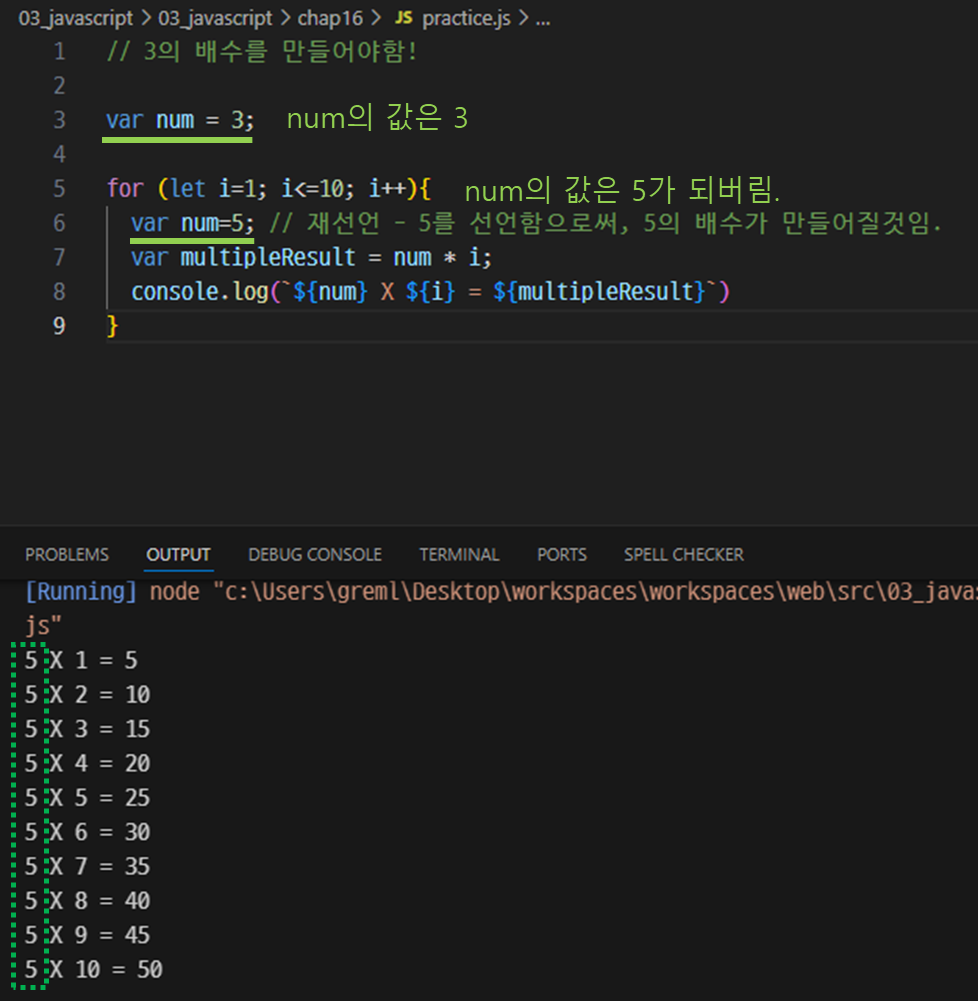The height and width of the screenshot is (1001, 978).
Task: Click output line '5 X 2 = 10'
Action: [x=87, y=695]
